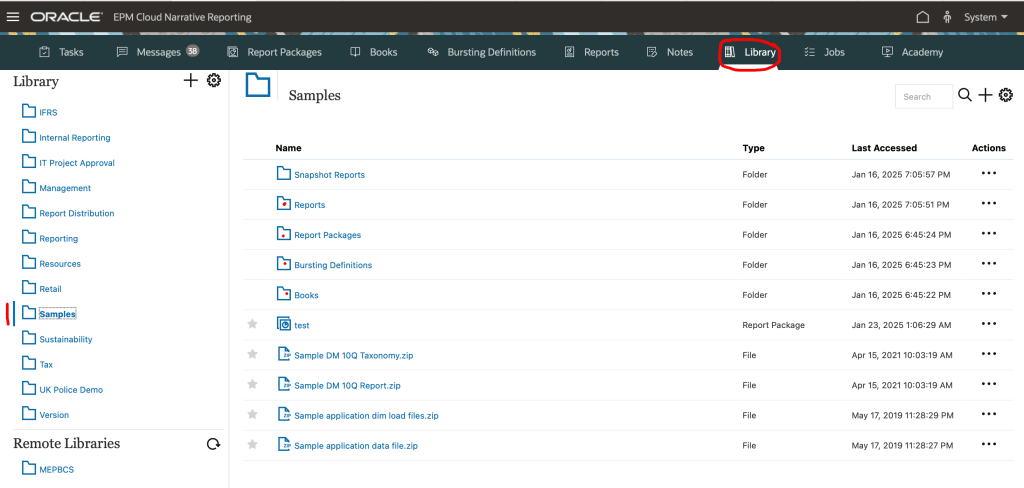The height and width of the screenshot is (488, 1024).
Task: Open the accessibility settings icon
Action: 947,17
